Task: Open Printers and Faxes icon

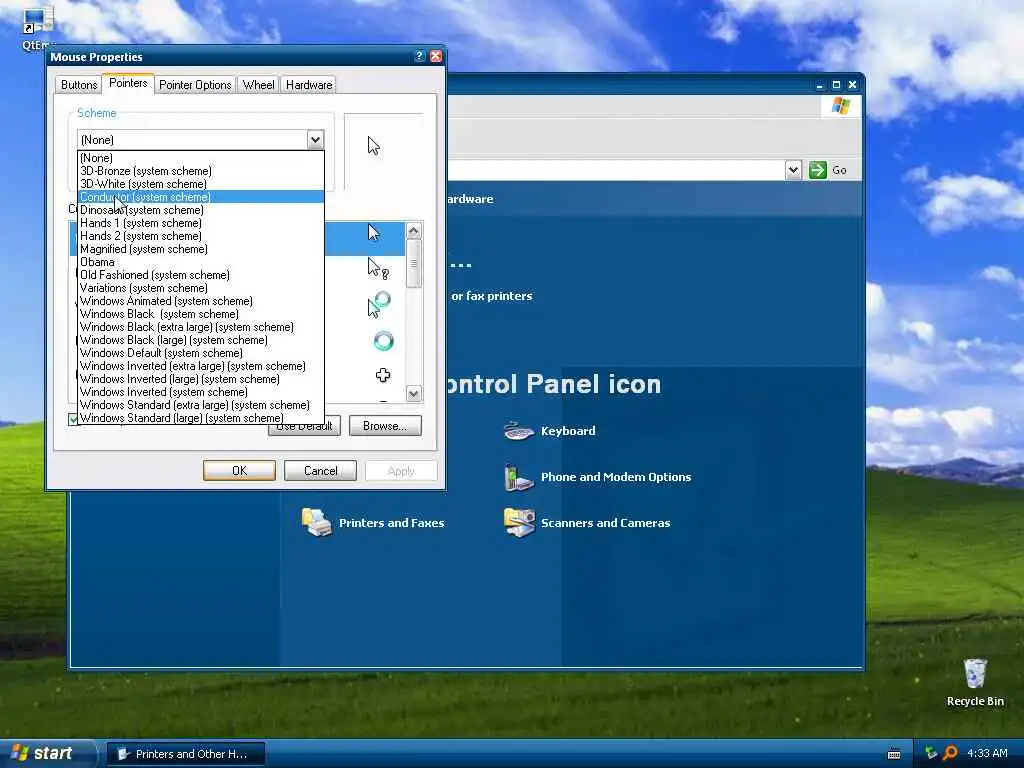Action: 317,522
